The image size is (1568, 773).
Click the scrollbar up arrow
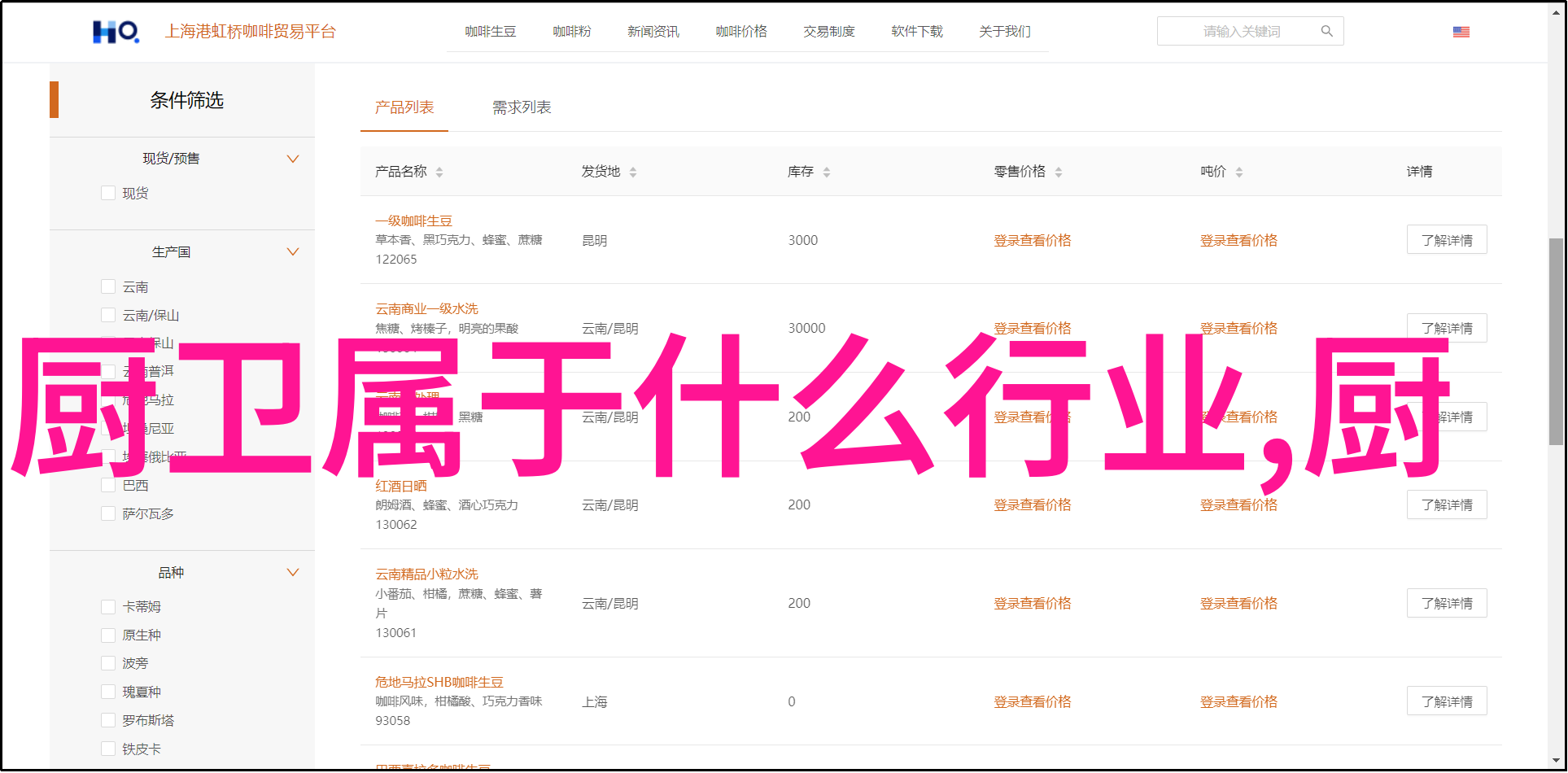click(x=1556, y=11)
